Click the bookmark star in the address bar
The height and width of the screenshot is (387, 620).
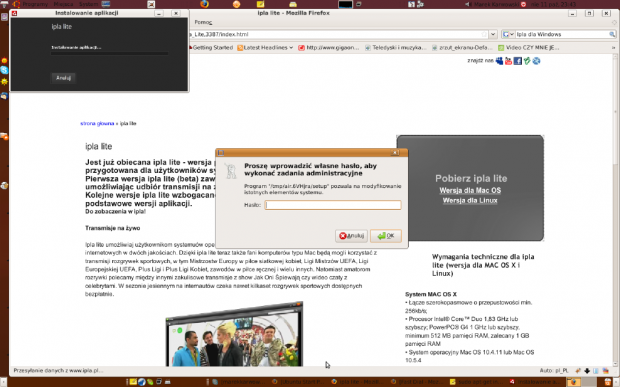point(484,34)
